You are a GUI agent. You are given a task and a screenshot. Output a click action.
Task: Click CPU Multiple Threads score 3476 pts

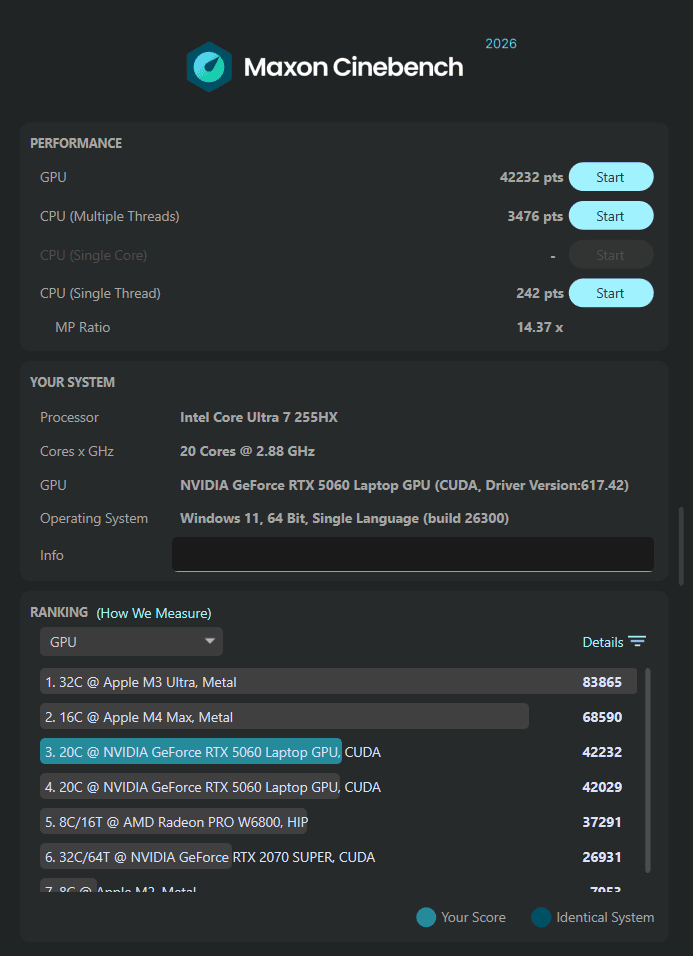(535, 216)
